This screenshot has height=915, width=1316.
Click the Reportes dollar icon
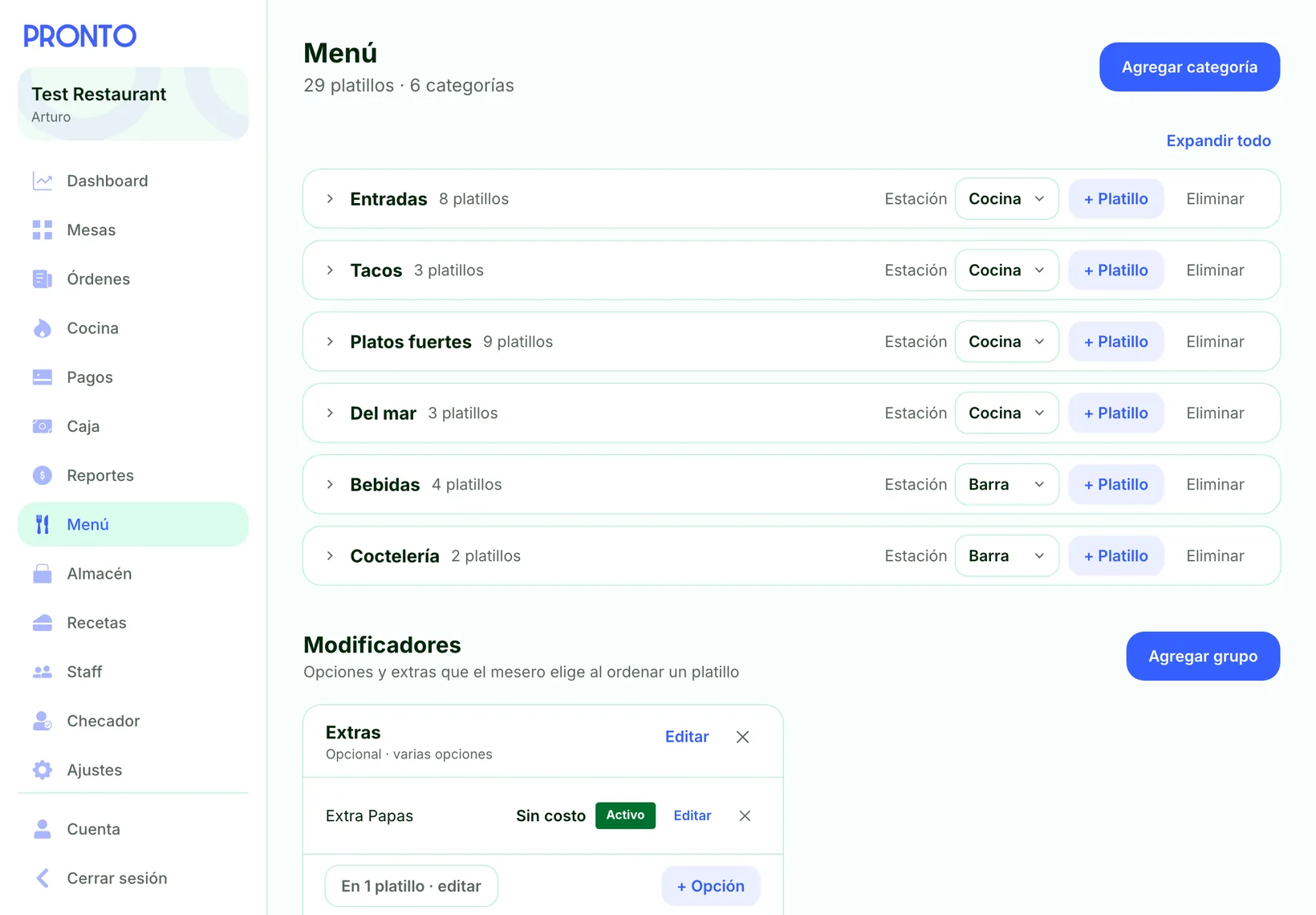pyautogui.click(x=43, y=475)
